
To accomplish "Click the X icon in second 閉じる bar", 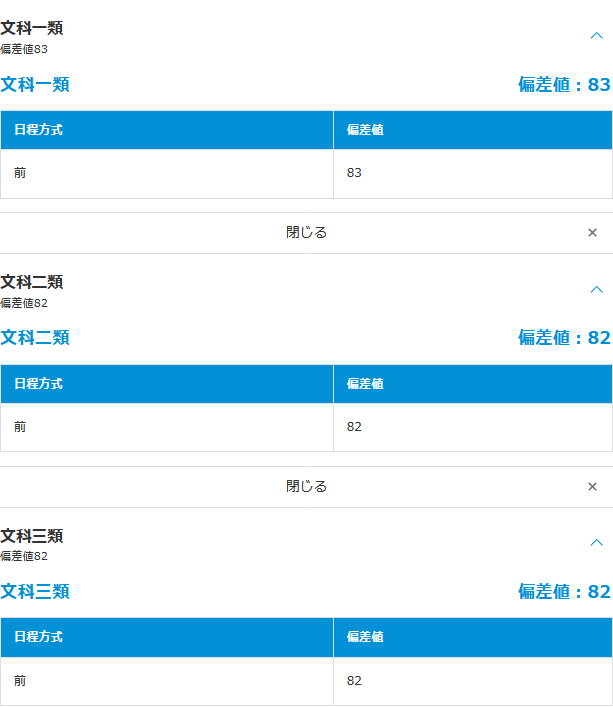I will click(x=592, y=487).
